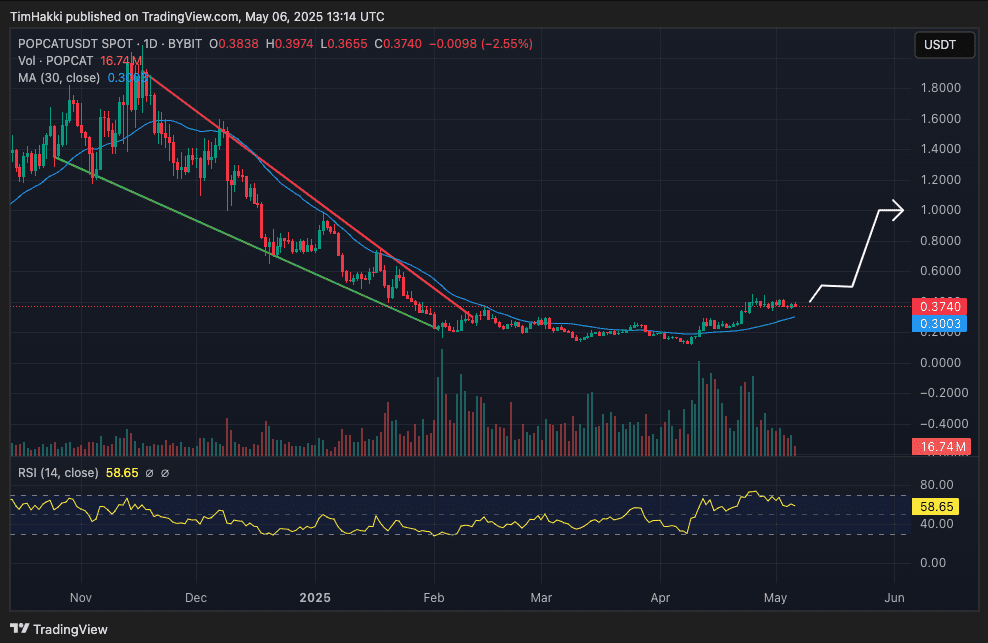Click the red 0.3740 current price tag
Screen dimensions: 988x643
[x=940, y=306]
